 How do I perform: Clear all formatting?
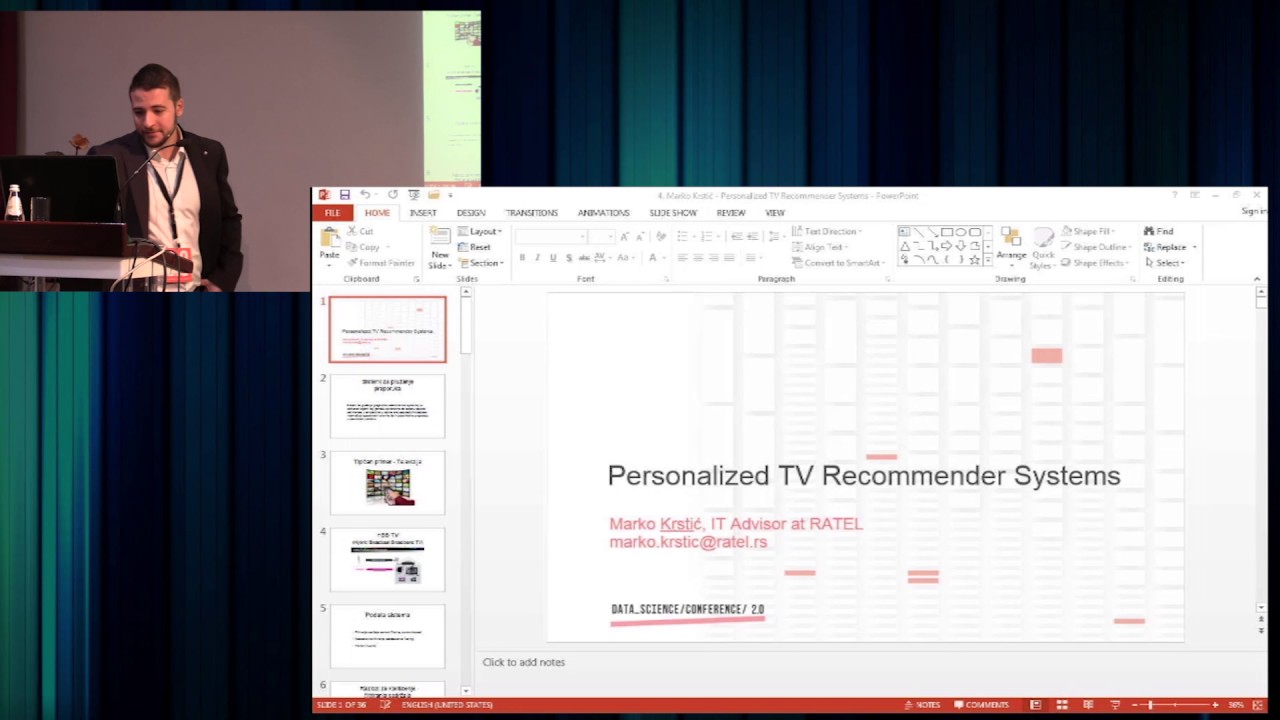660,237
